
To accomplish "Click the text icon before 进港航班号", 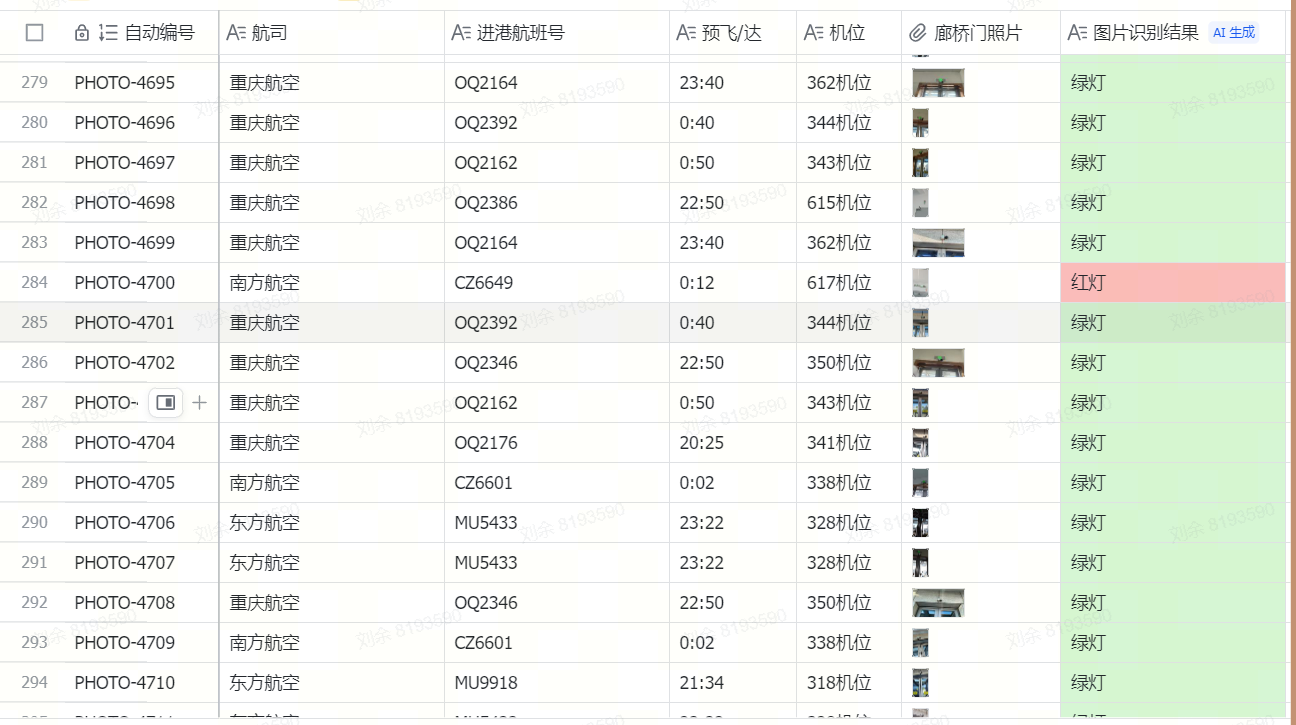I will [461, 33].
